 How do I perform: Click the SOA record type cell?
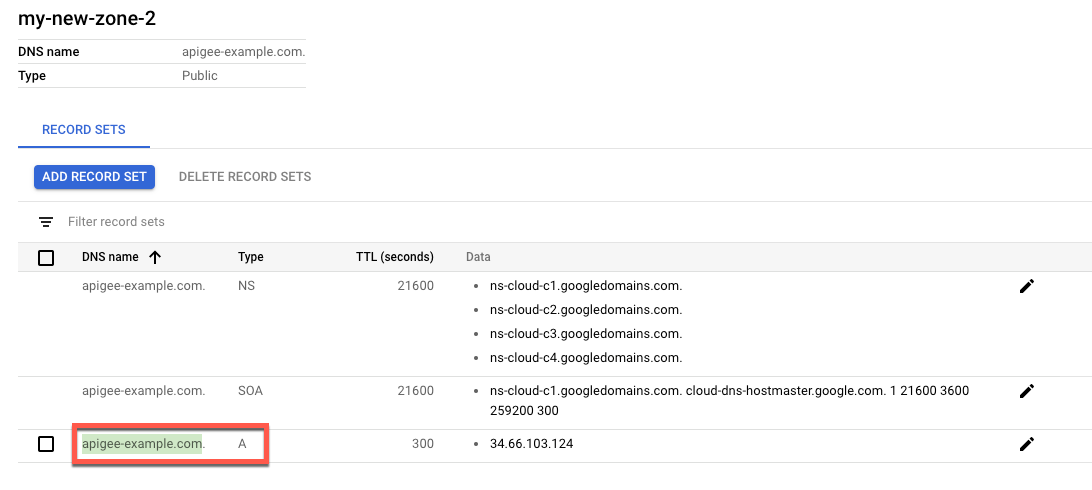(250, 391)
